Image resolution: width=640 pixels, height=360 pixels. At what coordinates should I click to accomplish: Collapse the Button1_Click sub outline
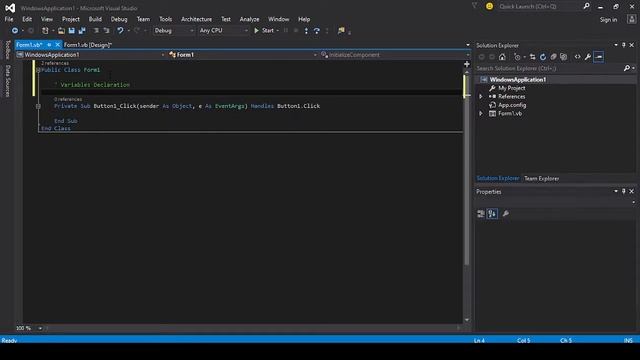[x=38, y=106]
